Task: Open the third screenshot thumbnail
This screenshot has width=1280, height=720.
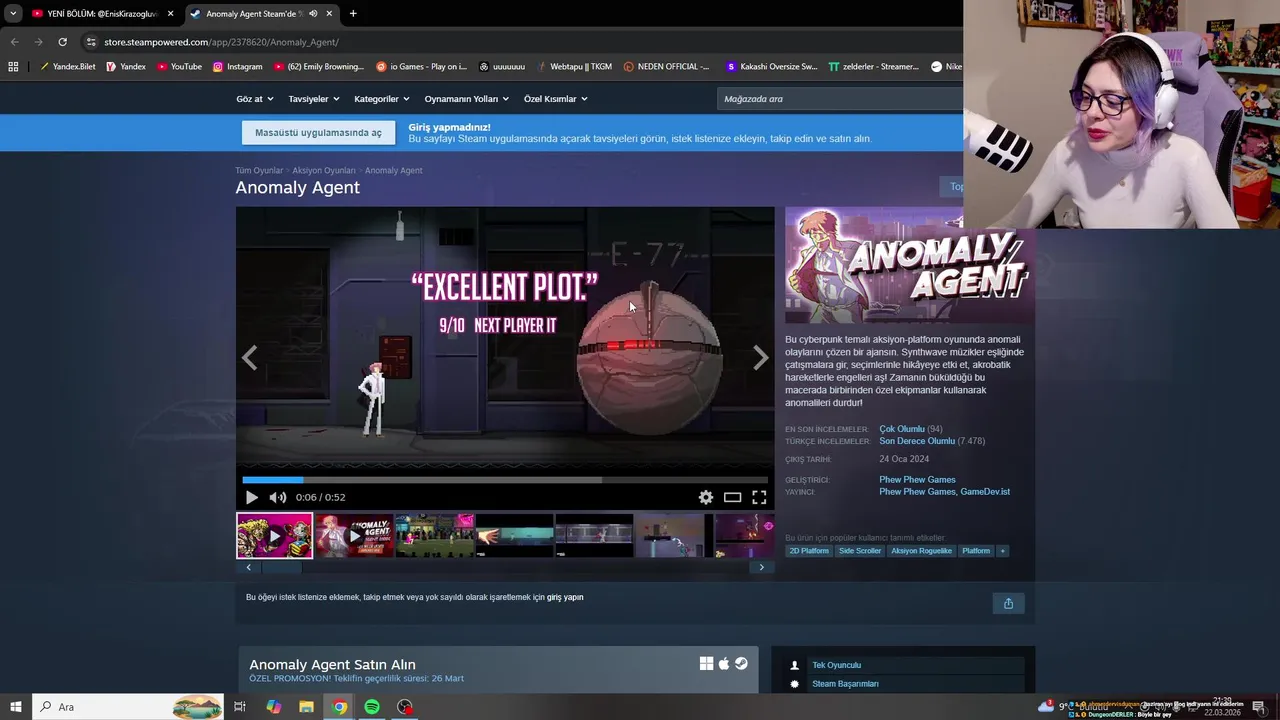Action: coord(434,535)
